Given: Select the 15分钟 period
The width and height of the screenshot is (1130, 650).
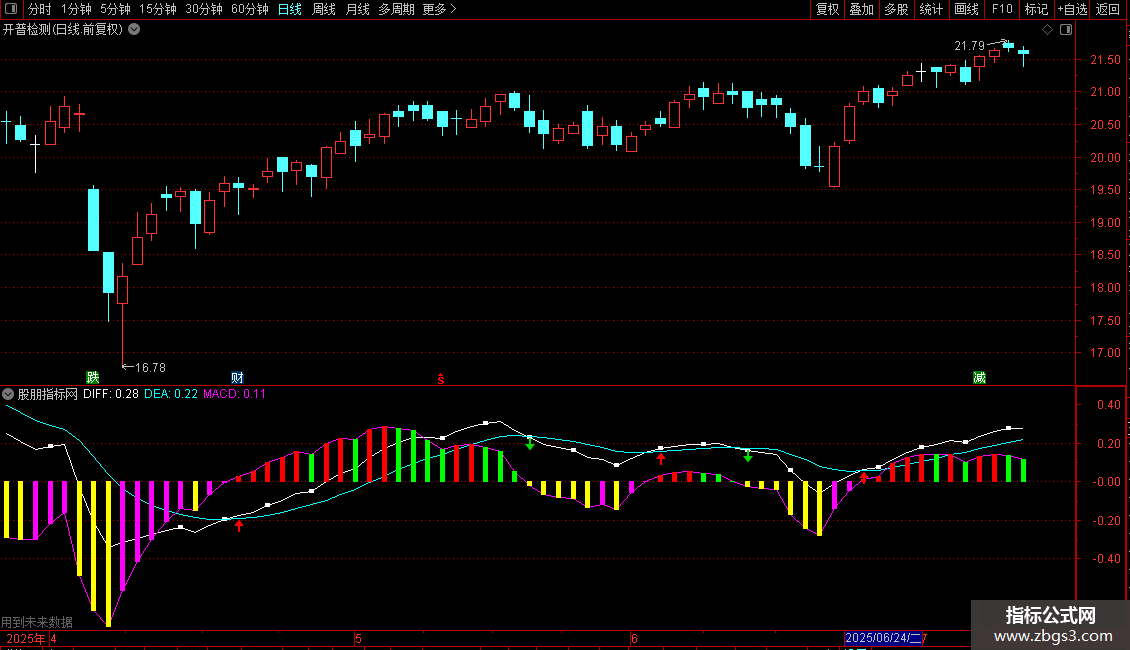Looking at the screenshot, I should coord(157,9).
